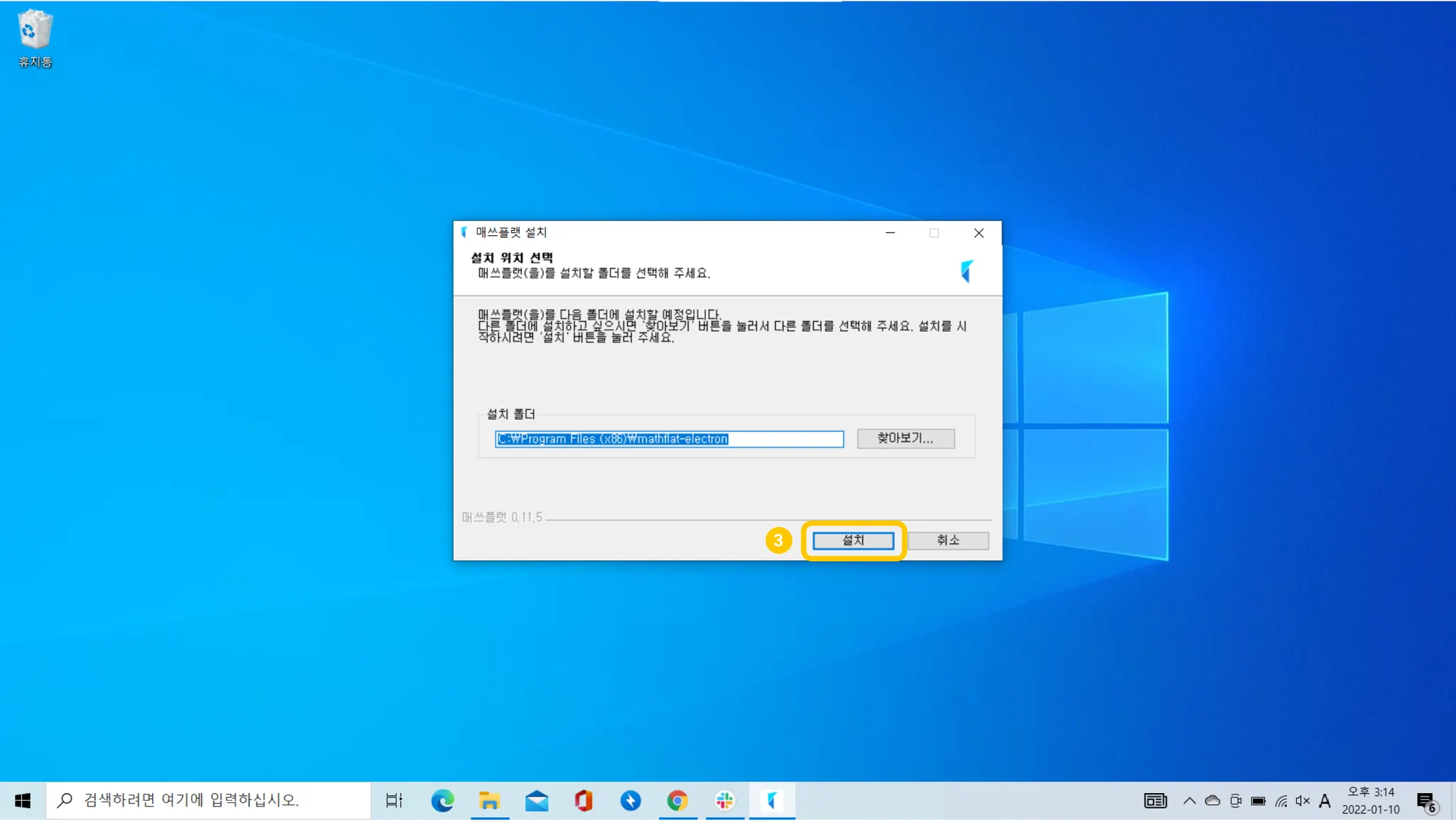Open the Windows Start menu

22,801
